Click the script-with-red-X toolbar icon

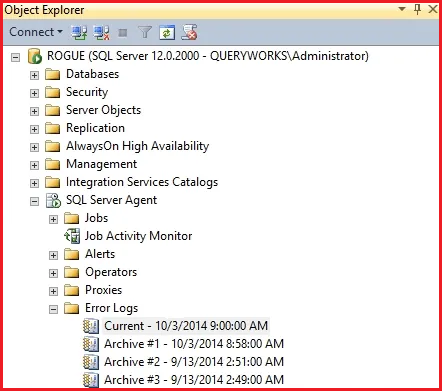pyautogui.click(x=189, y=32)
